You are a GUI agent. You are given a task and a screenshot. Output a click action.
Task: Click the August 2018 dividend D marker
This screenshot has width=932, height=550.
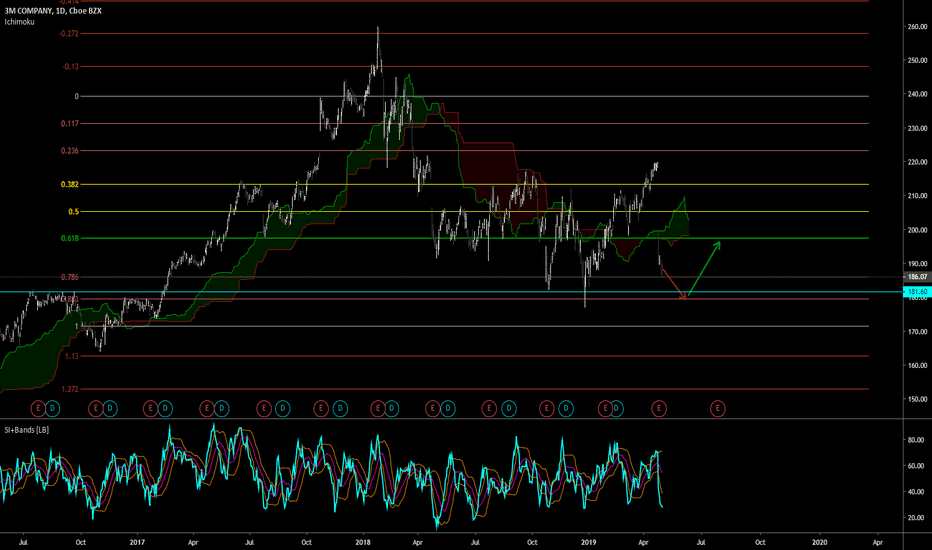point(508,408)
